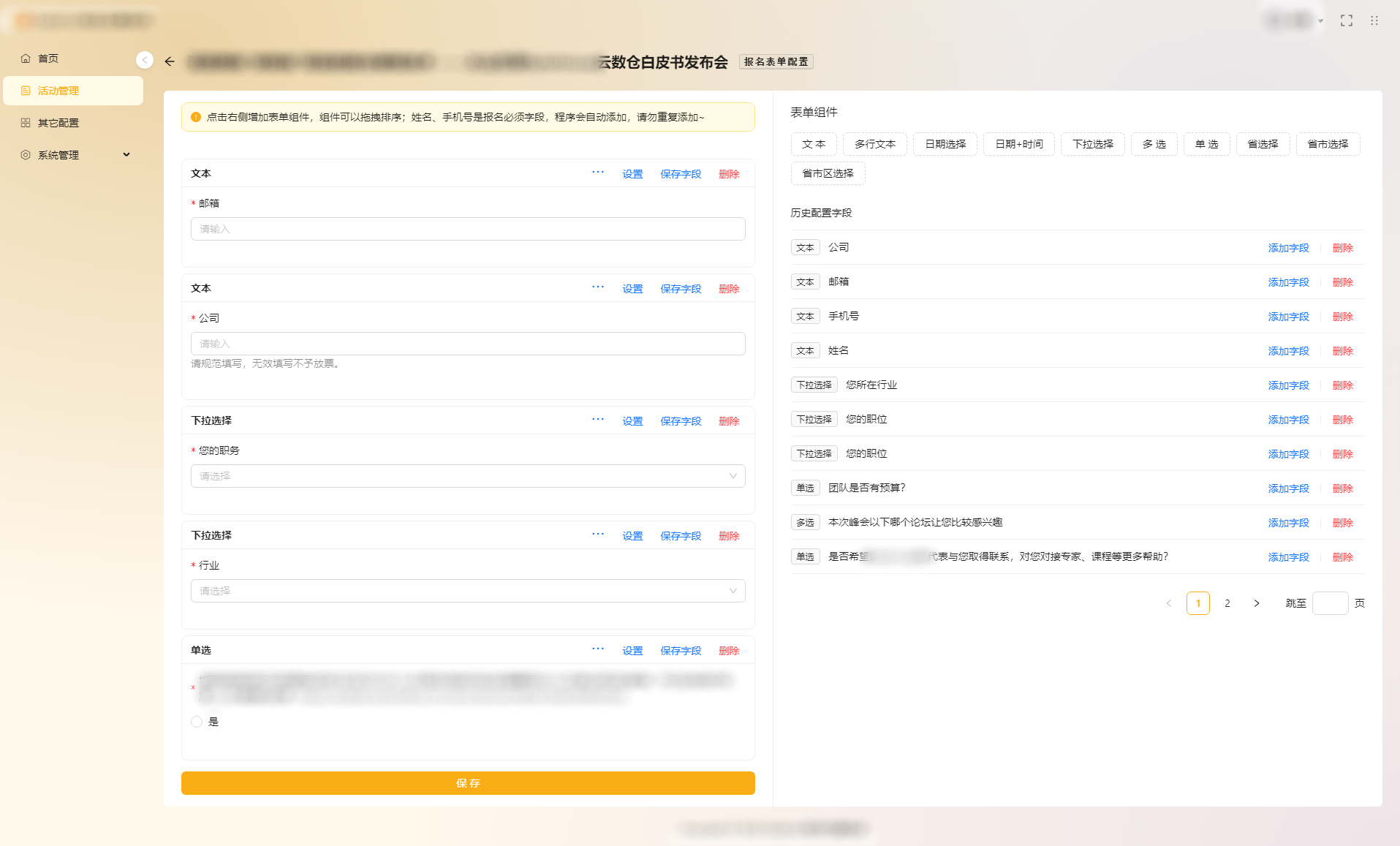Add a 下拉选择 component

(x=1093, y=144)
